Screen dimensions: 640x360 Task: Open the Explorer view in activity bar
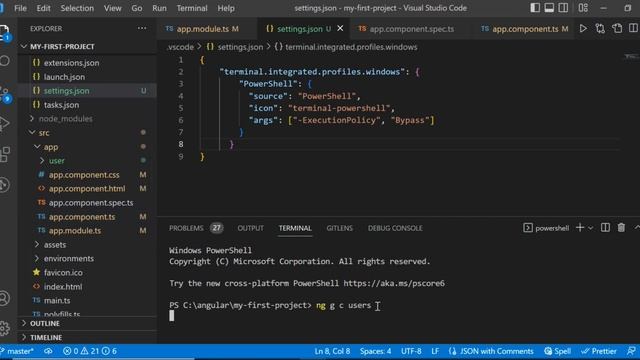(x=4, y=32)
